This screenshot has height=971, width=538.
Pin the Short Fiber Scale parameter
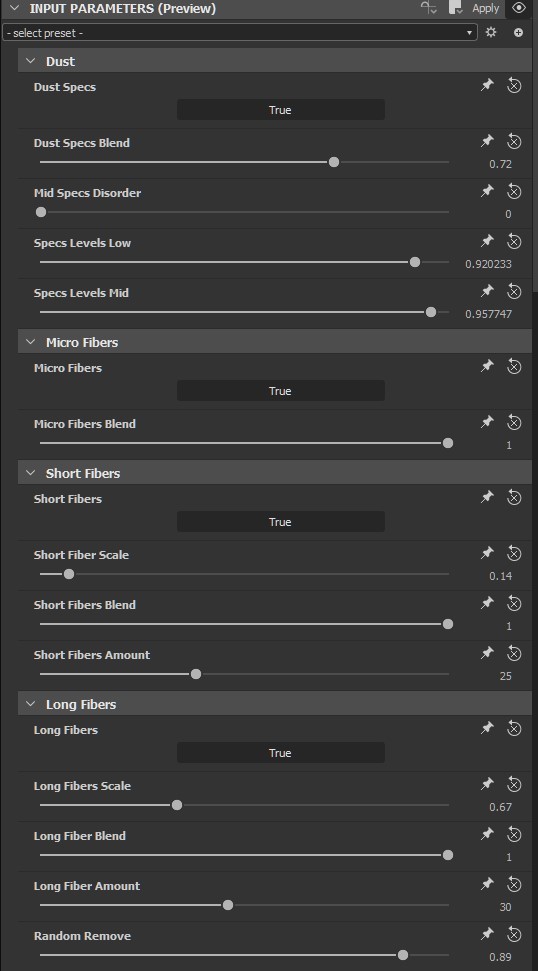[487, 553]
